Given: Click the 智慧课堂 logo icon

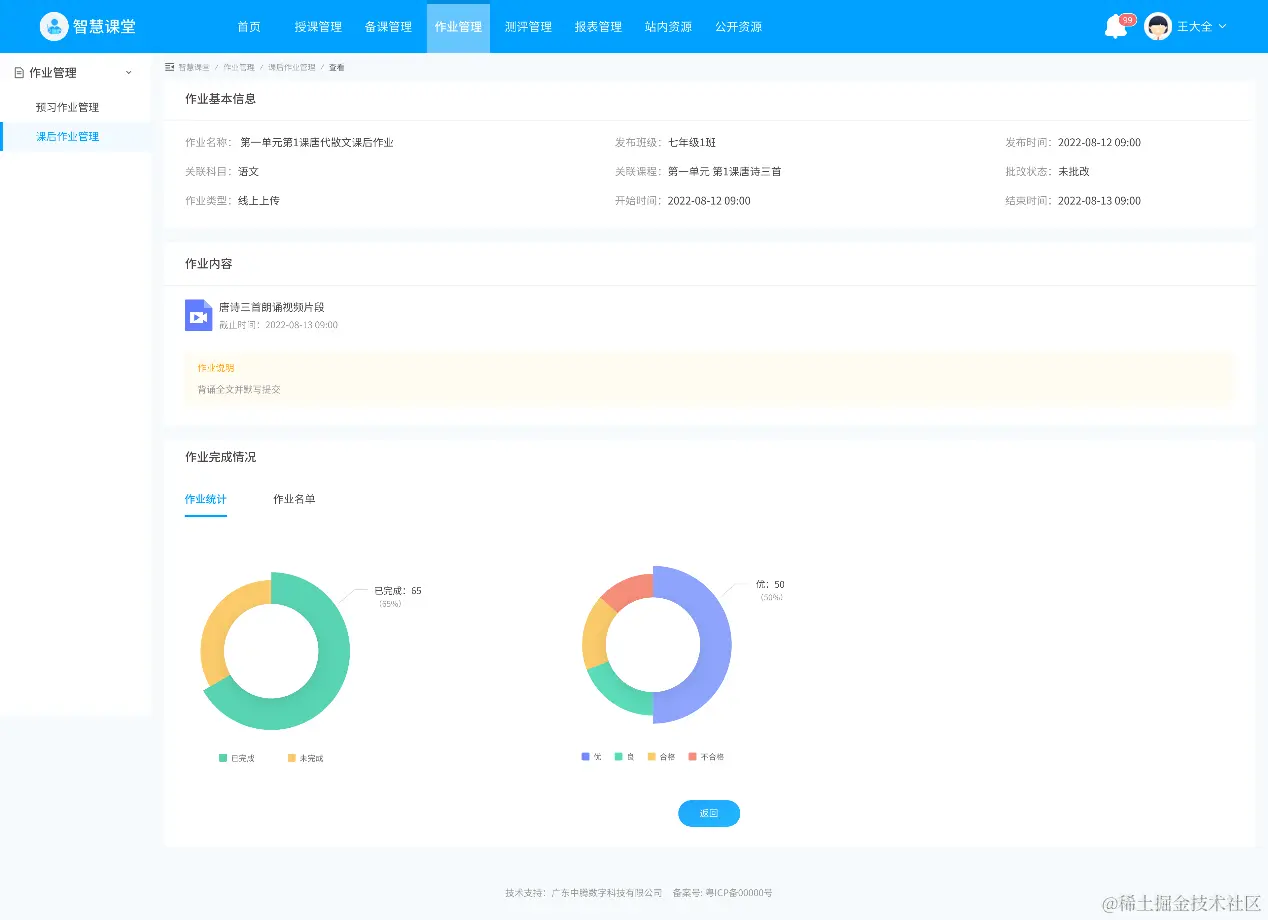Looking at the screenshot, I should pos(54,27).
